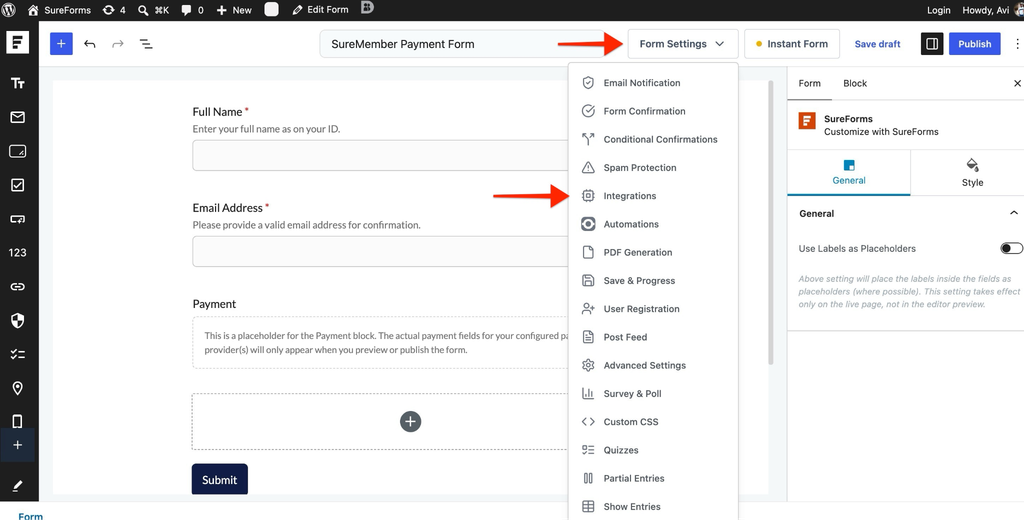The width and height of the screenshot is (1024, 520).
Task: Open the updates indicator showing 4
Action: tap(114, 10)
